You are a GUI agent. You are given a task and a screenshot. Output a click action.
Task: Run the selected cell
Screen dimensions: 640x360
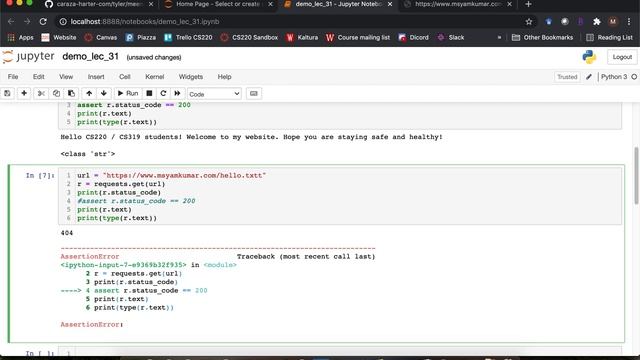[128, 93]
